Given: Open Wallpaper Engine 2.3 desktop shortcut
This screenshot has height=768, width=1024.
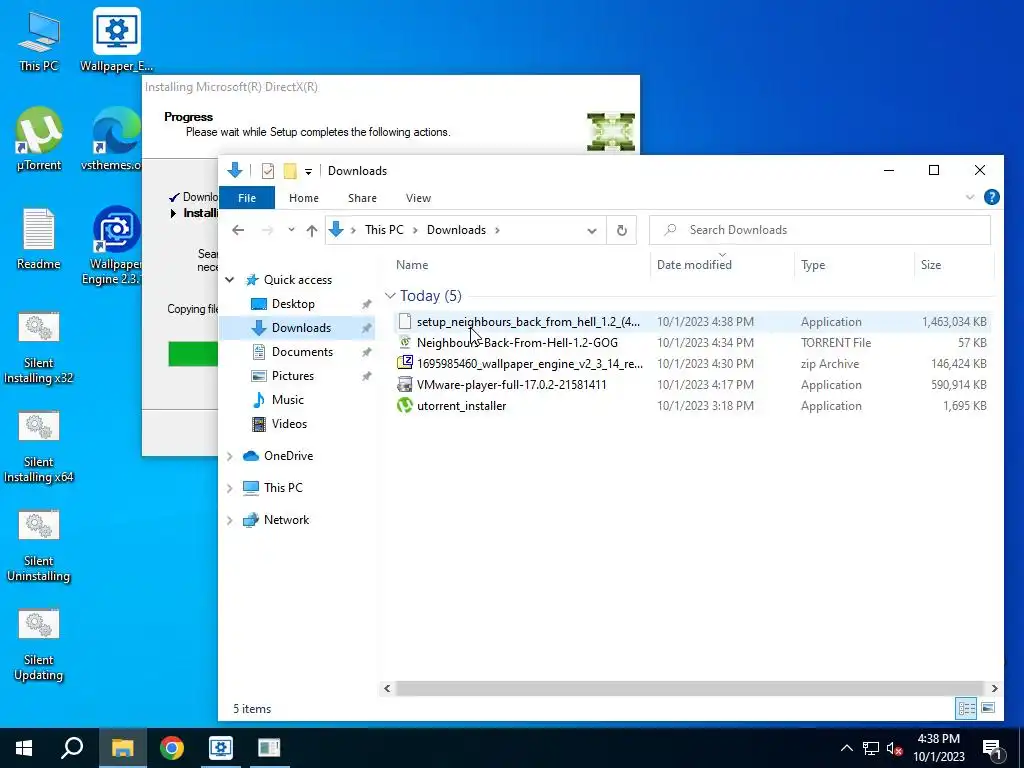Looking at the screenshot, I should coord(114,246).
